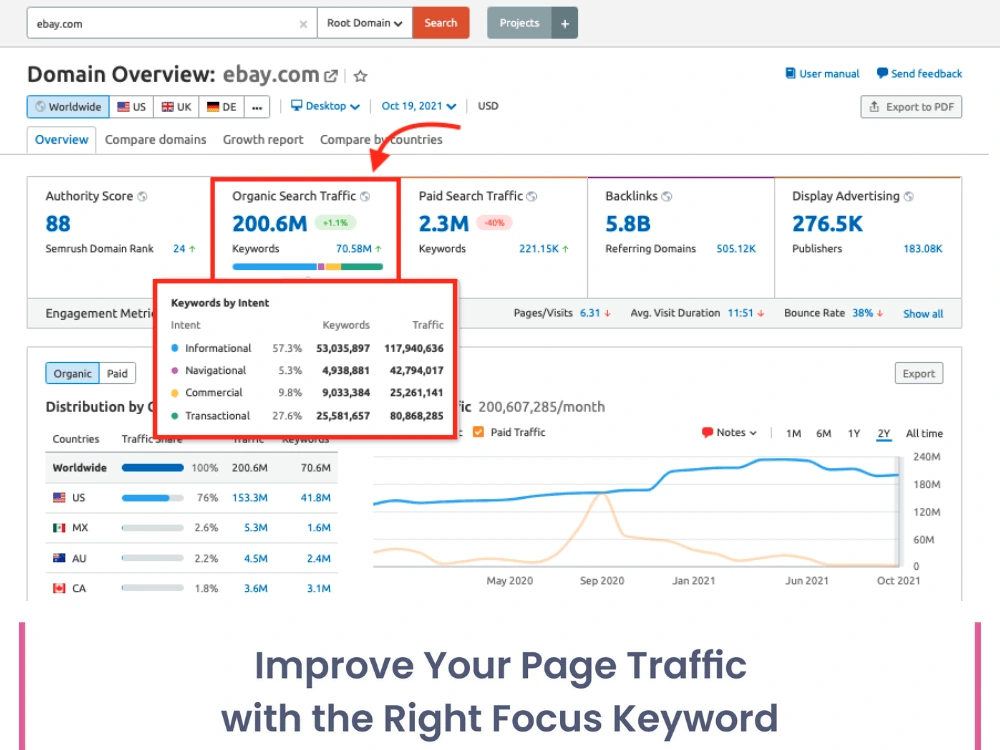Set chart range to All time
The height and width of the screenshot is (750, 1000).
click(924, 434)
